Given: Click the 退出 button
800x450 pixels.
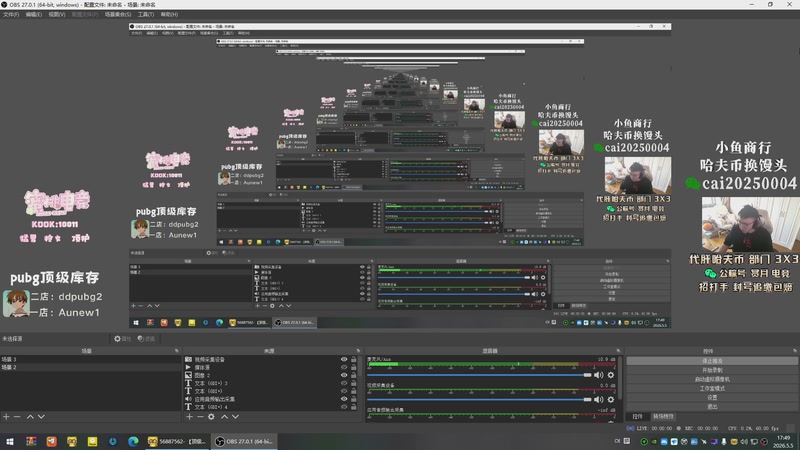Looking at the screenshot, I should coord(712,407).
